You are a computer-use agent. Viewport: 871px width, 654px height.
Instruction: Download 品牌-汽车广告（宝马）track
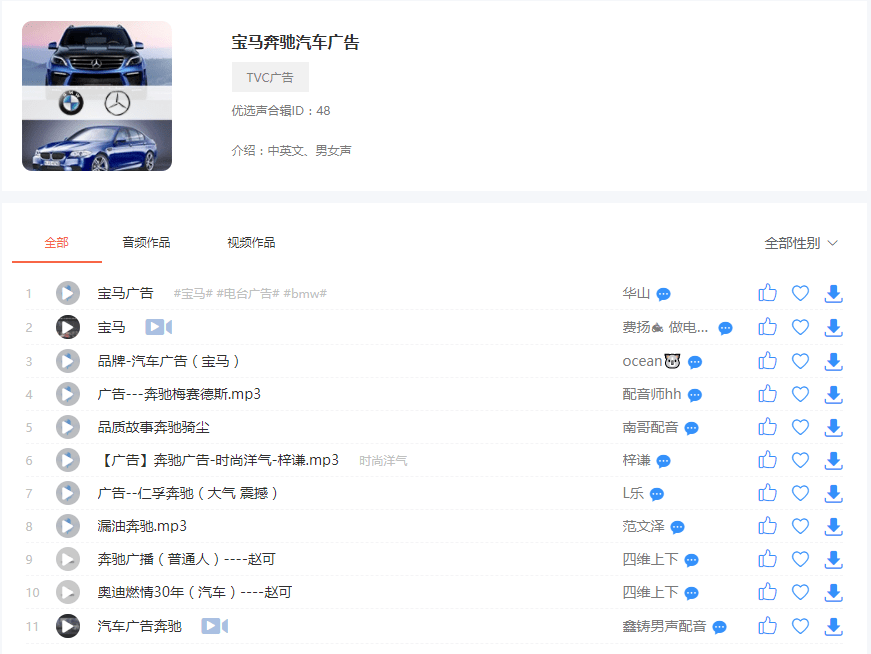point(833,362)
